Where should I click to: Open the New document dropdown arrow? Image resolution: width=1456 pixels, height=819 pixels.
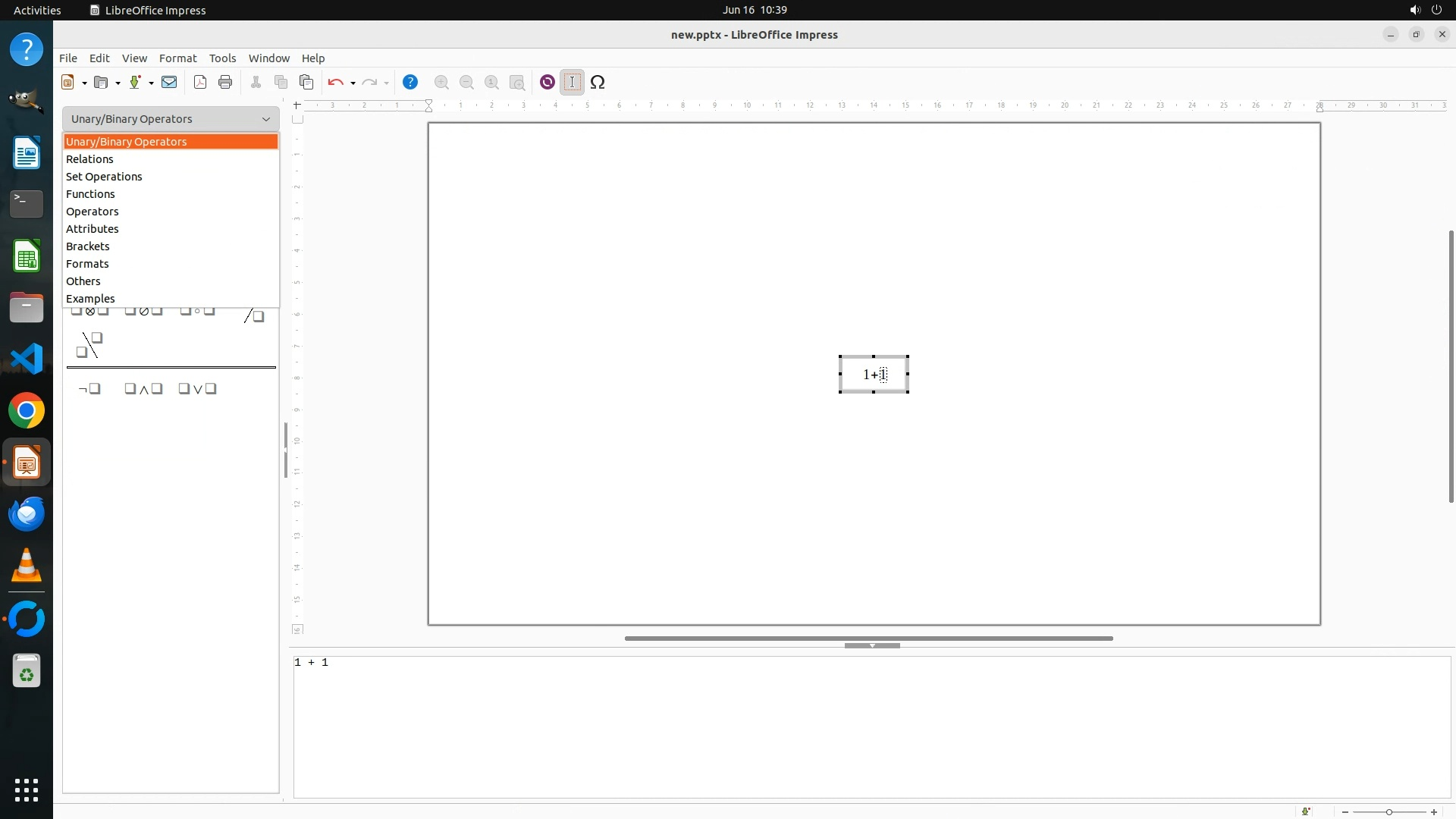[84, 83]
